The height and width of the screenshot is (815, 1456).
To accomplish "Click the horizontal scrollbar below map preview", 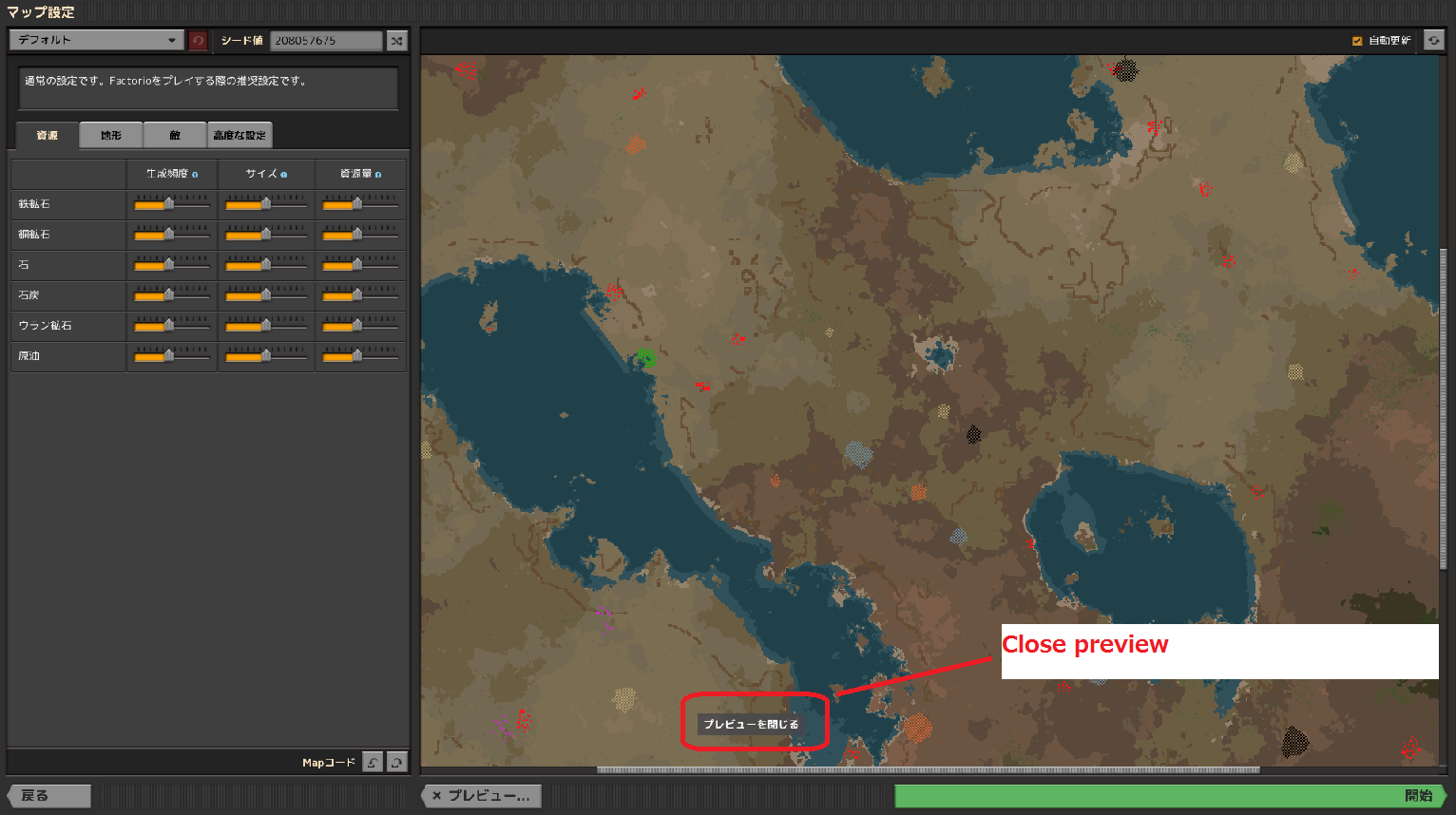I will [x=928, y=770].
